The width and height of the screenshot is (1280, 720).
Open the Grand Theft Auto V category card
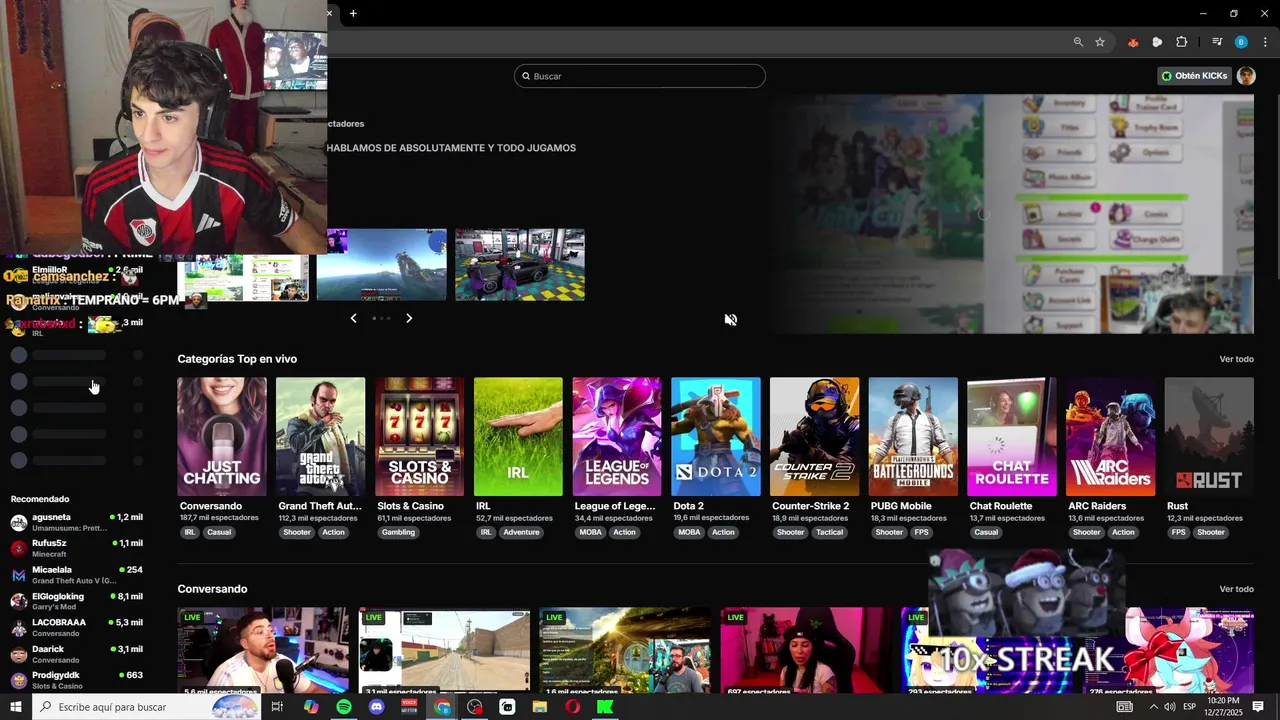[321, 436]
